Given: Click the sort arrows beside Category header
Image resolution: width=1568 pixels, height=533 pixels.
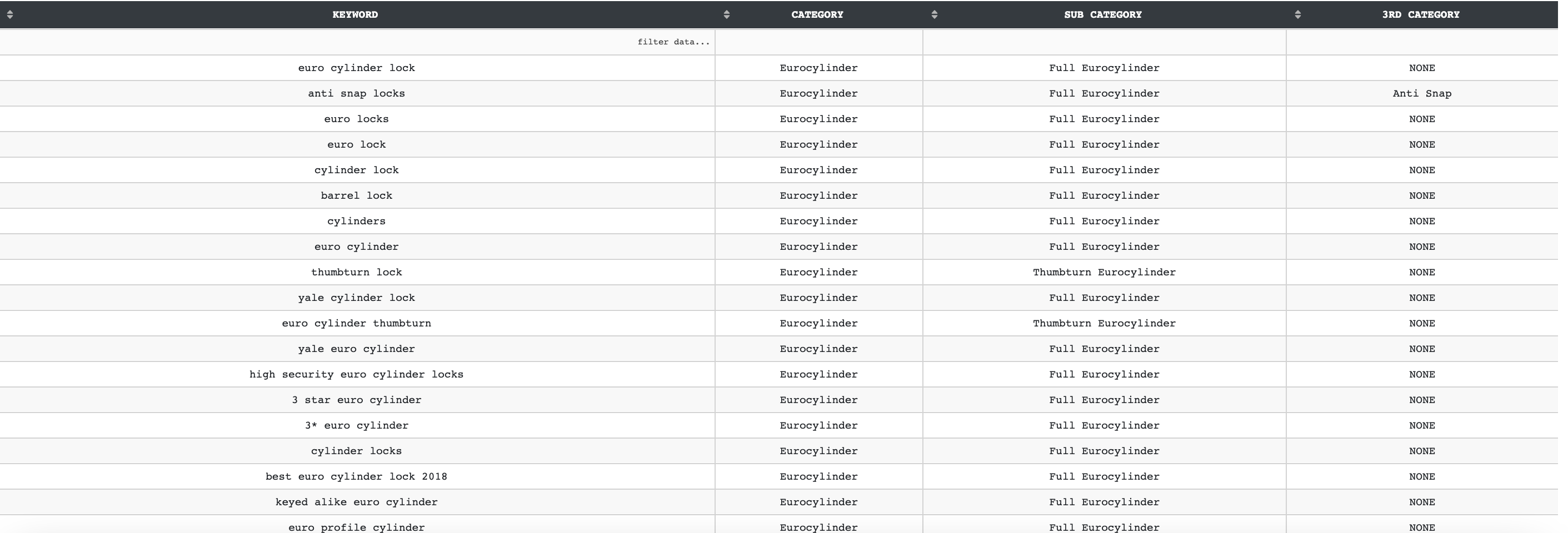Looking at the screenshot, I should pyautogui.click(x=726, y=14).
